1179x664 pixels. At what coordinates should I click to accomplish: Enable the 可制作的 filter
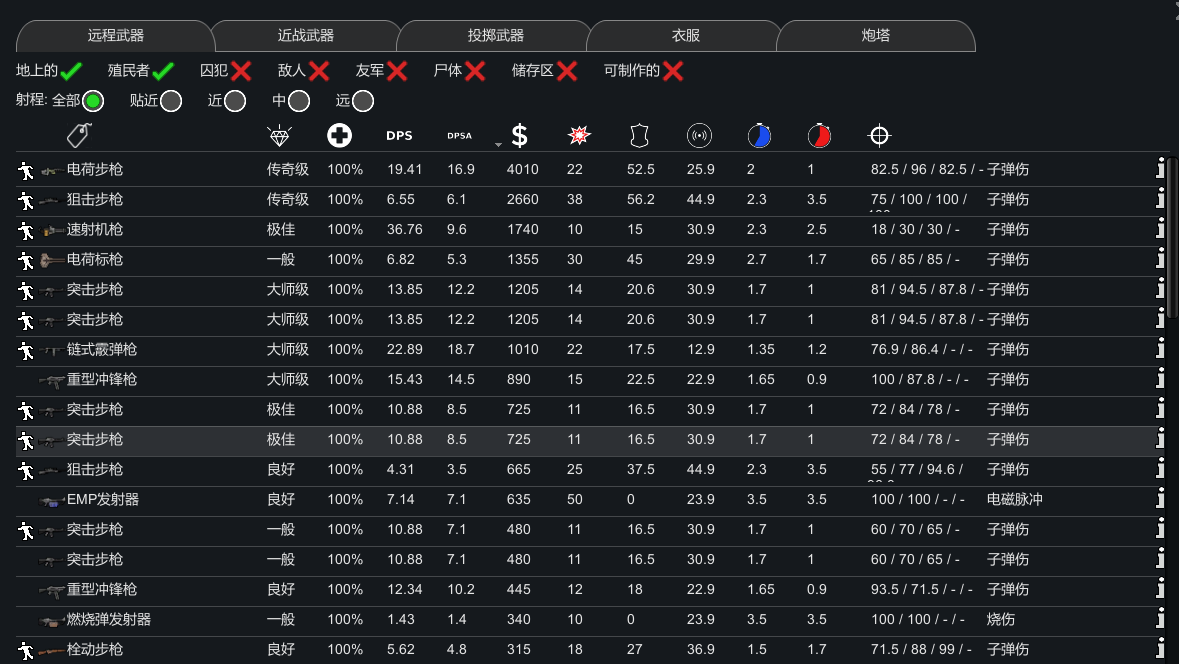[x=673, y=71]
